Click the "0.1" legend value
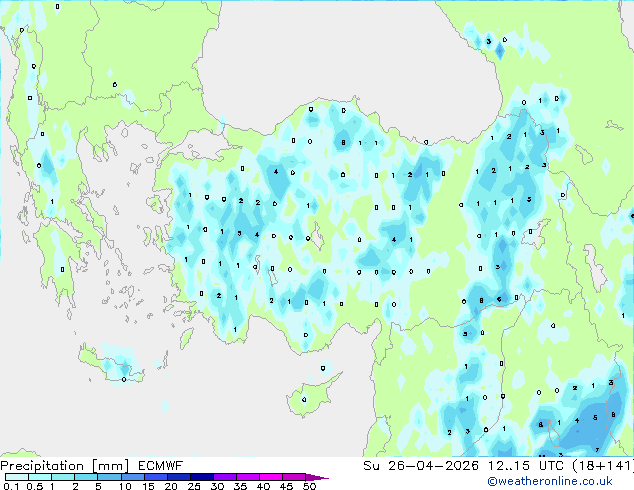634x490 pixels. click(11, 486)
